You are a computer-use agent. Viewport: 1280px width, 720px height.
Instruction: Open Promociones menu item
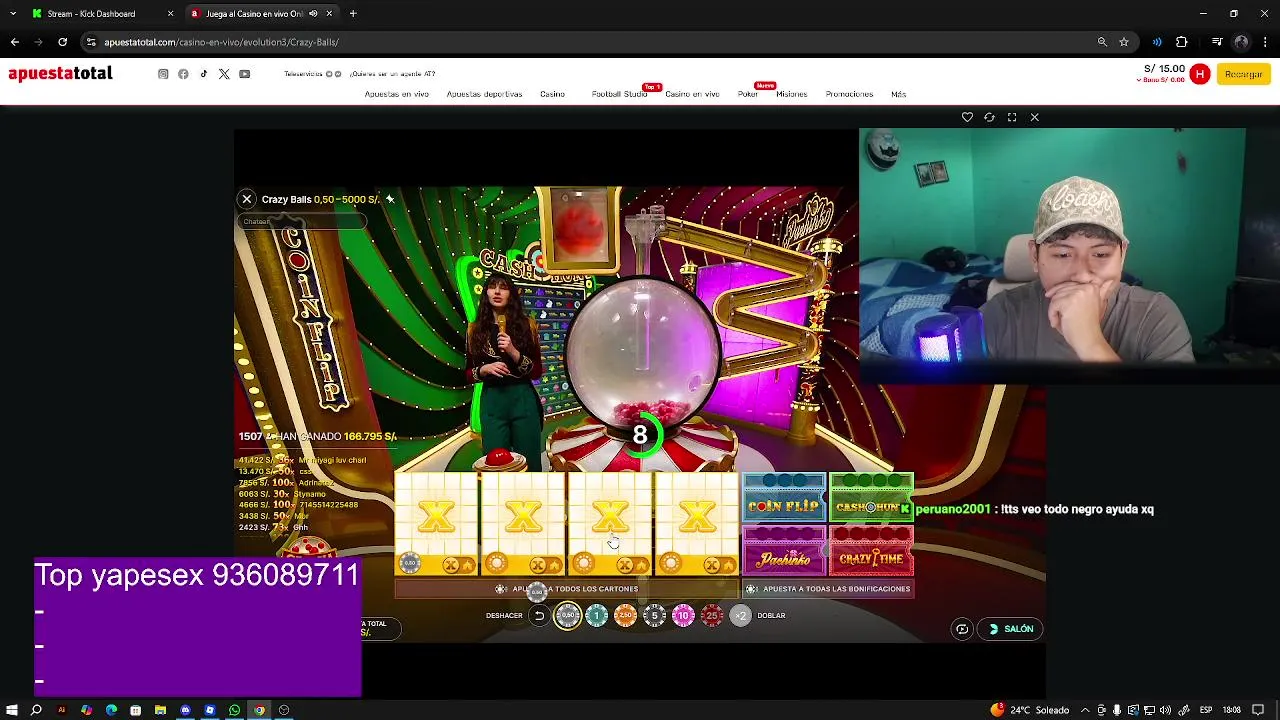[x=849, y=94]
